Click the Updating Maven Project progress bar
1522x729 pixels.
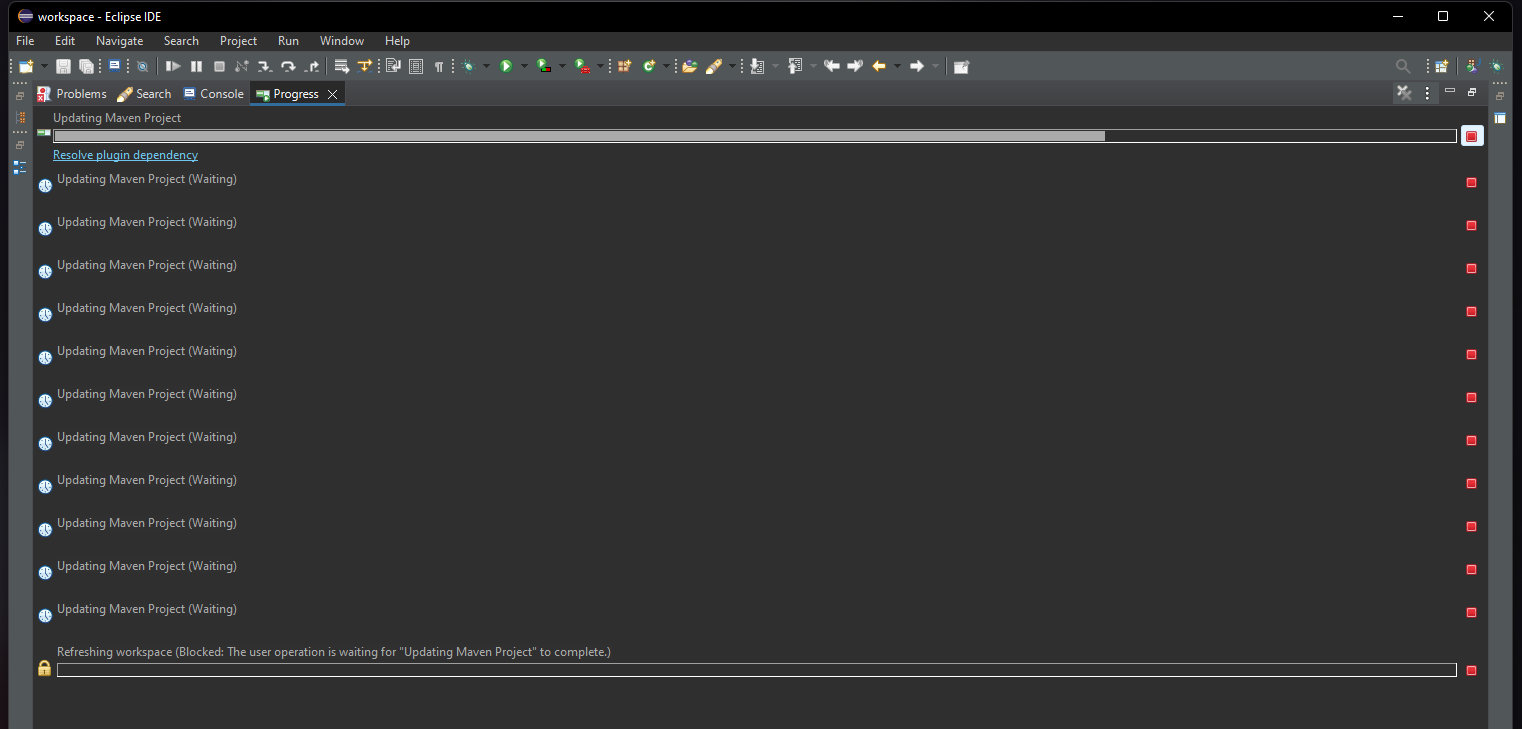pyautogui.click(x=755, y=136)
